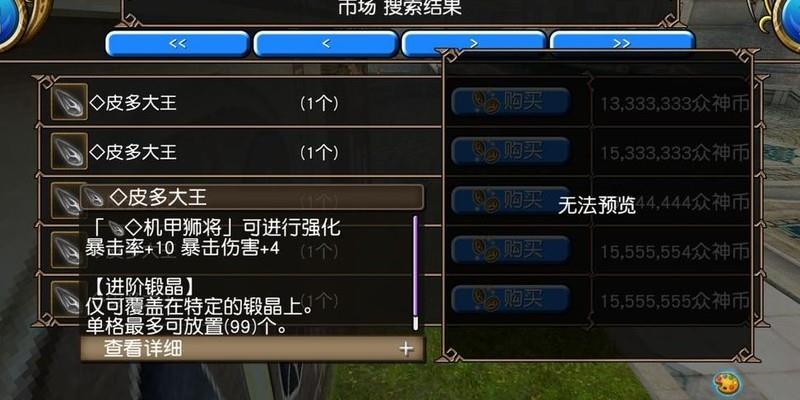Viewport: 800px width, 400px height.
Task: Open the palette icon at bottom right
Action: [x=727, y=383]
